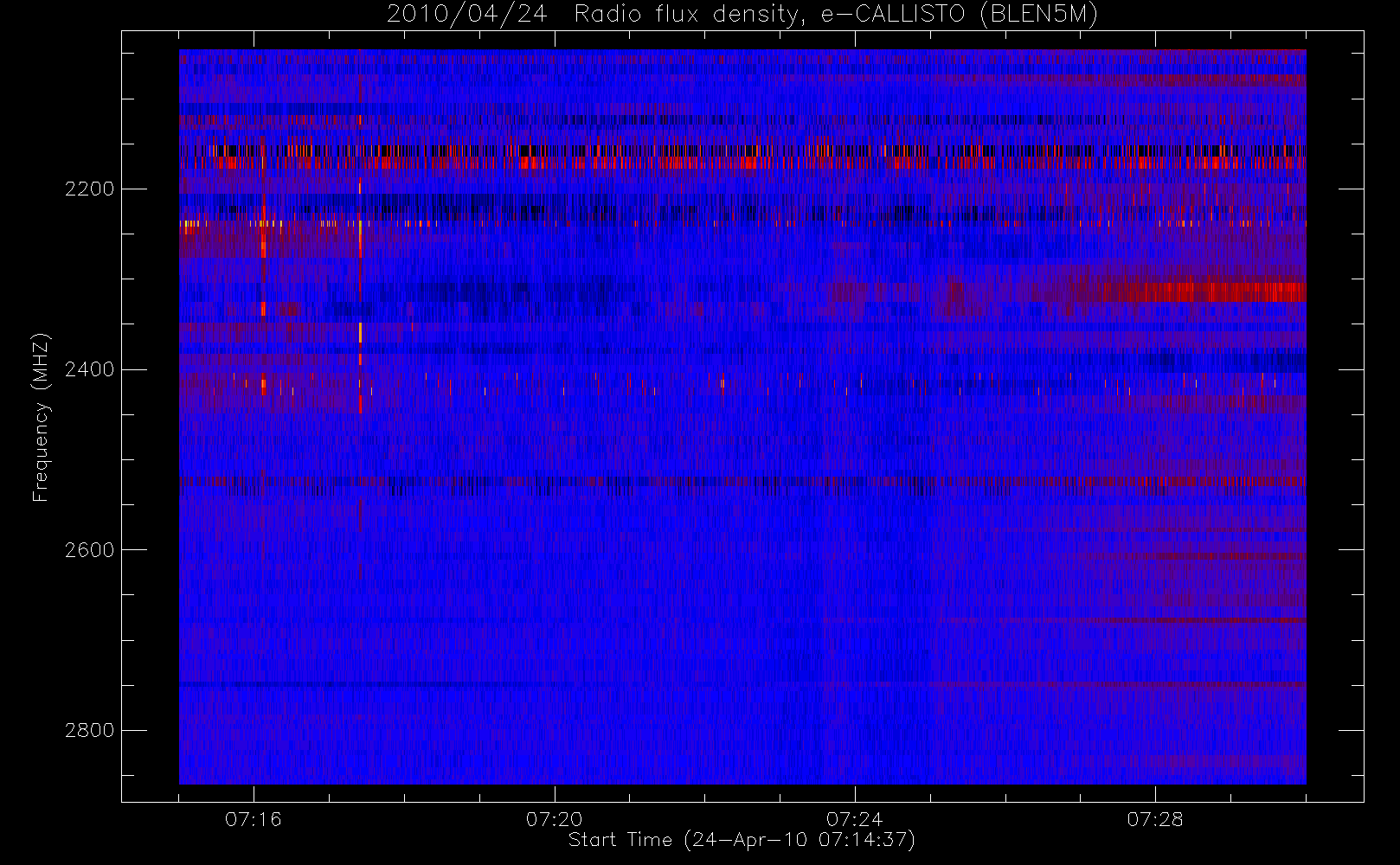Click the 2600 frequency tick label
The height and width of the screenshot is (865, 1400).
click(x=90, y=550)
